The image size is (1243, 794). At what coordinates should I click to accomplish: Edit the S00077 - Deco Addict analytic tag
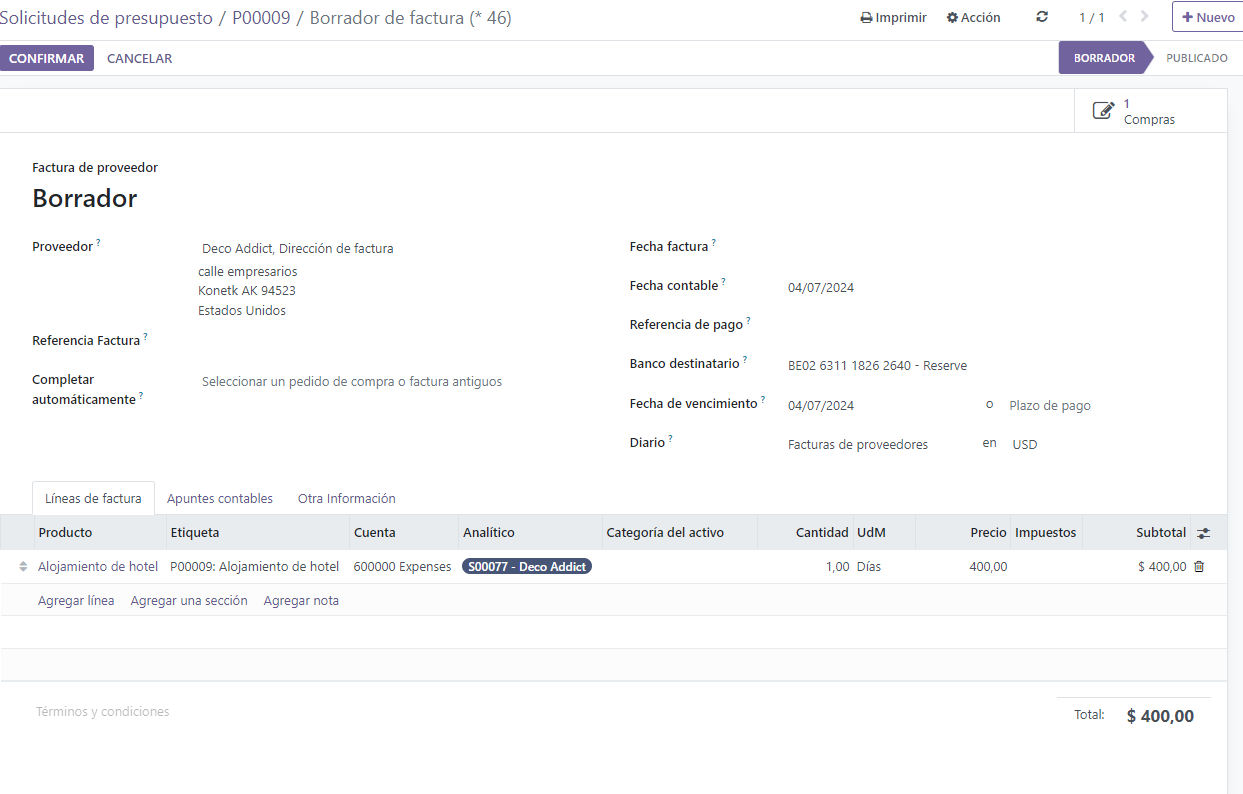(x=528, y=566)
